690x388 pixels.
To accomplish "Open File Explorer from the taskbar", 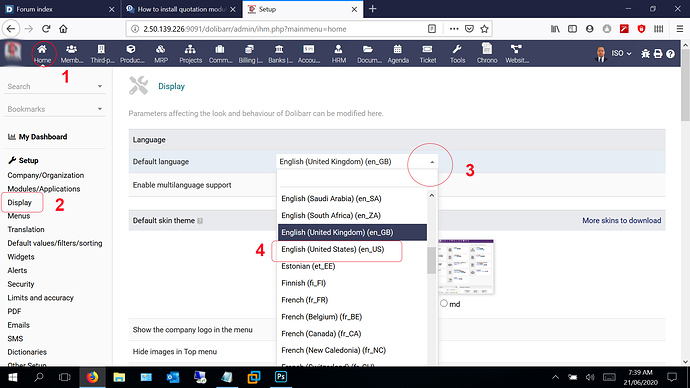I will click(119, 377).
